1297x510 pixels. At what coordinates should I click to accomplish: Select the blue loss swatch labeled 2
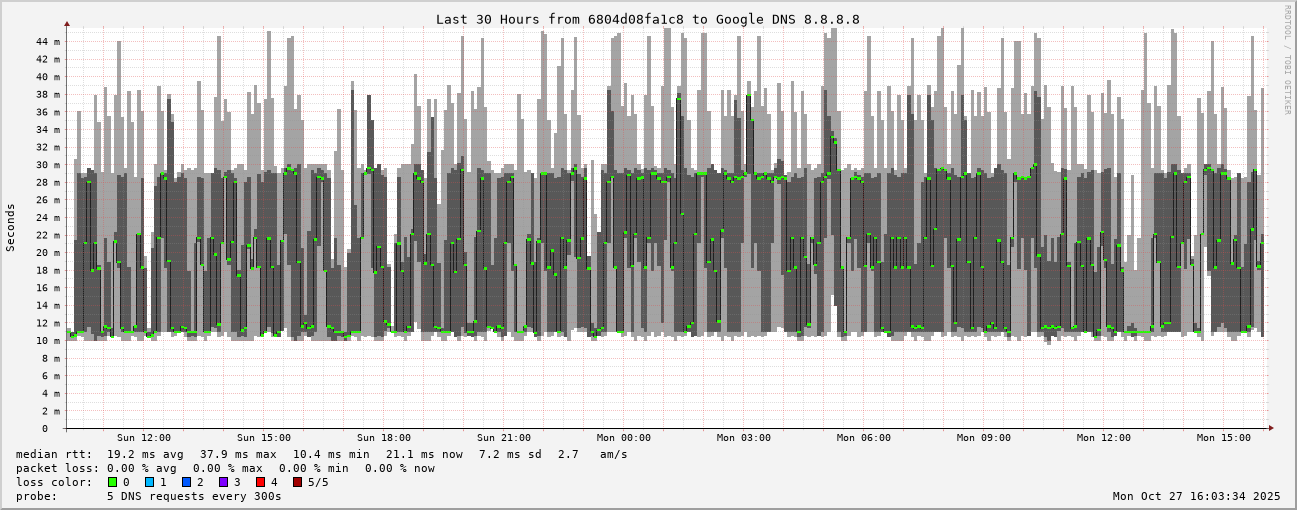tap(186, 482)
